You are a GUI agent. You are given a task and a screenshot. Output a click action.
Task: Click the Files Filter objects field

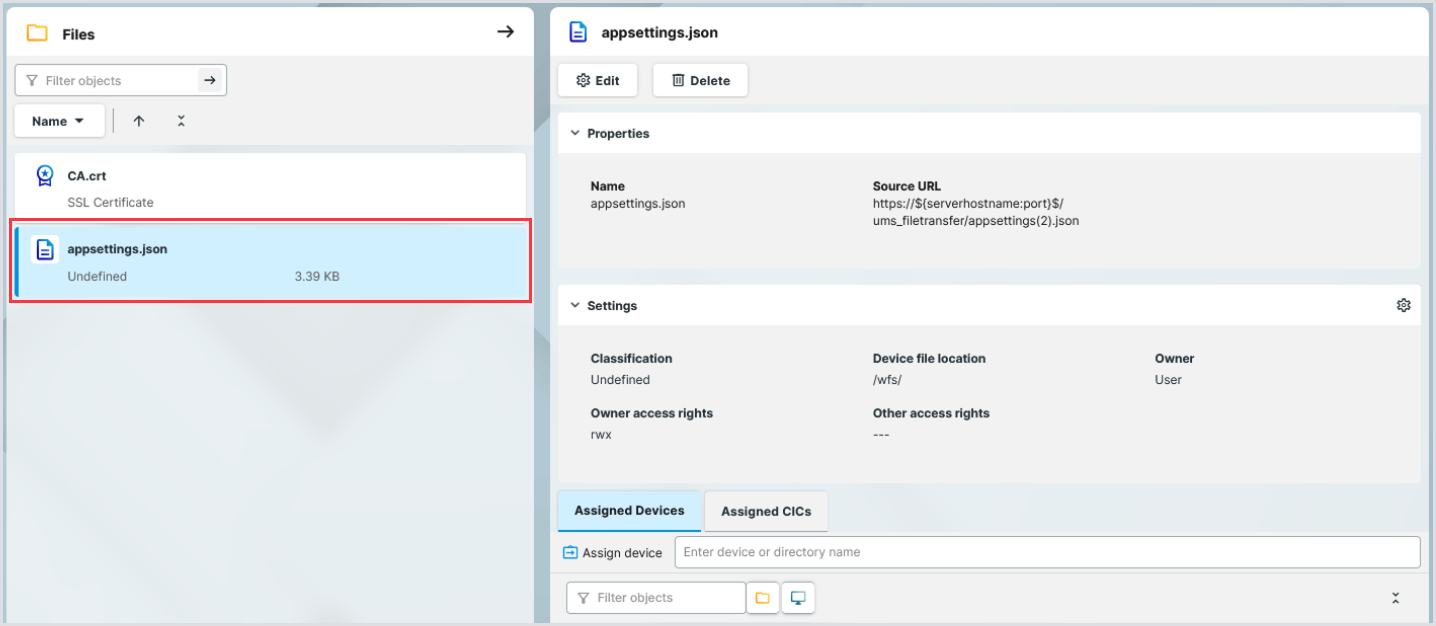coord(110,81)
